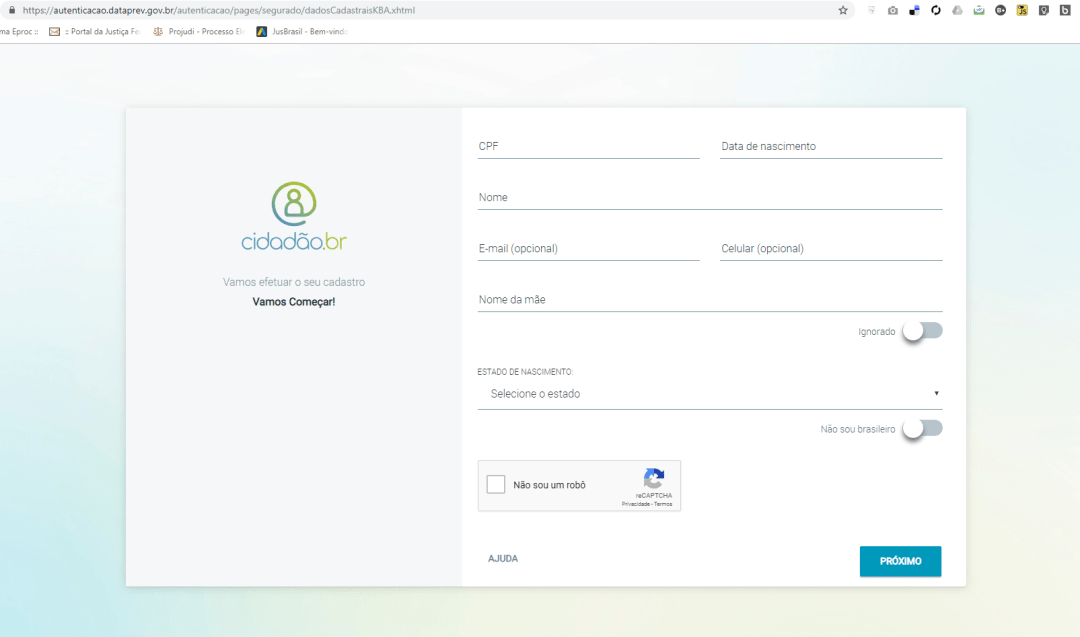Click the circular sync arrows extension icon

coord(936,10)
